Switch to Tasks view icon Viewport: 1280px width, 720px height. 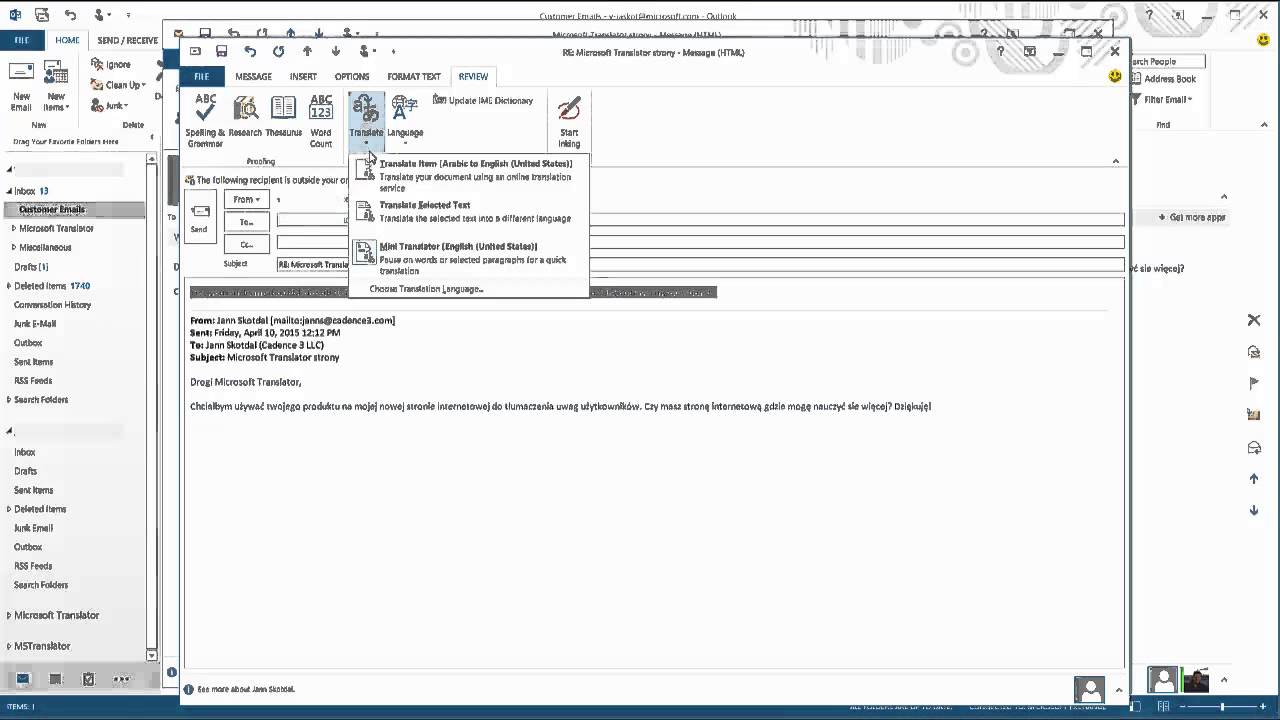(x=88, y=679)
